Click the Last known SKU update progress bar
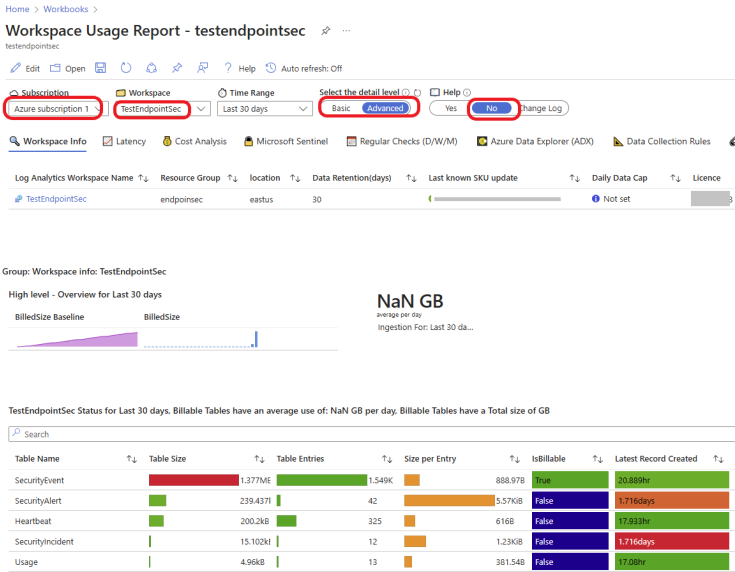This screenshot has width=735, height=572. point(495,199)
